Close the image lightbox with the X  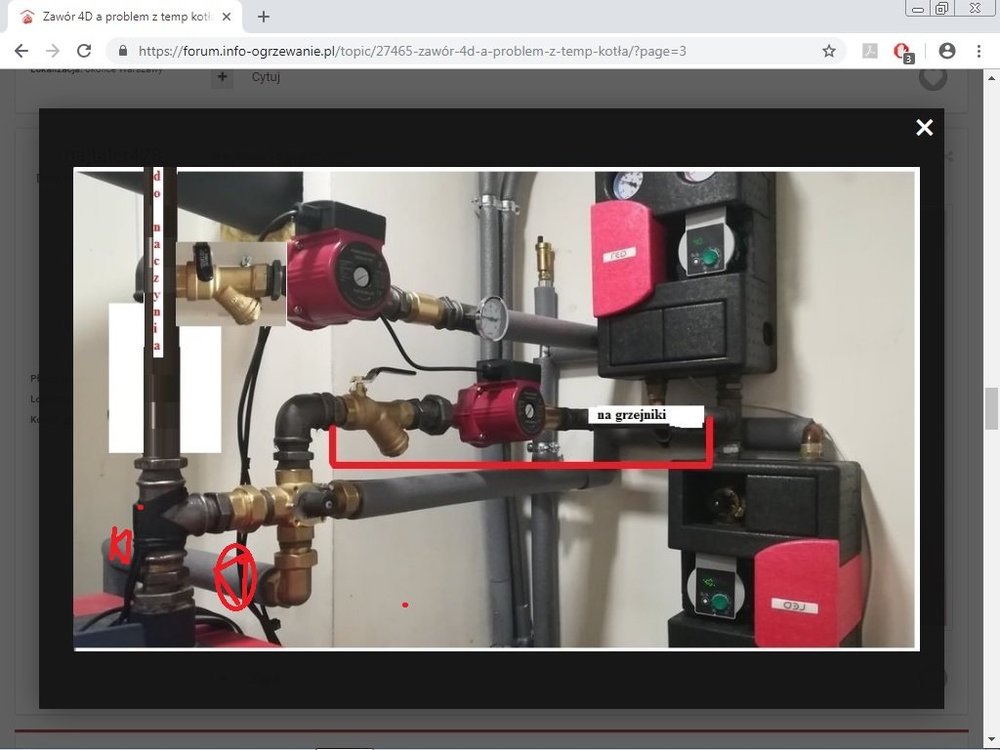[x=924, y=127]
